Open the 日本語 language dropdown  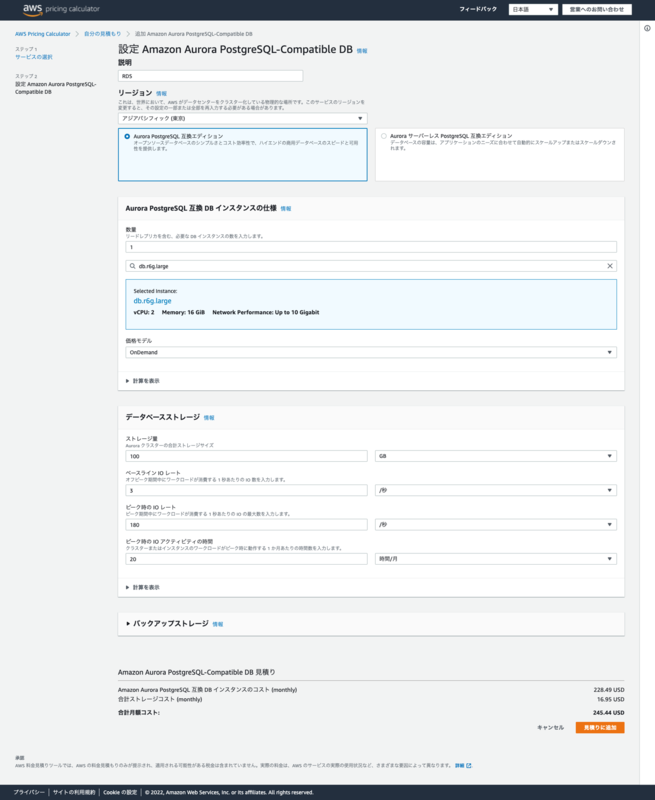coord(533,9)
